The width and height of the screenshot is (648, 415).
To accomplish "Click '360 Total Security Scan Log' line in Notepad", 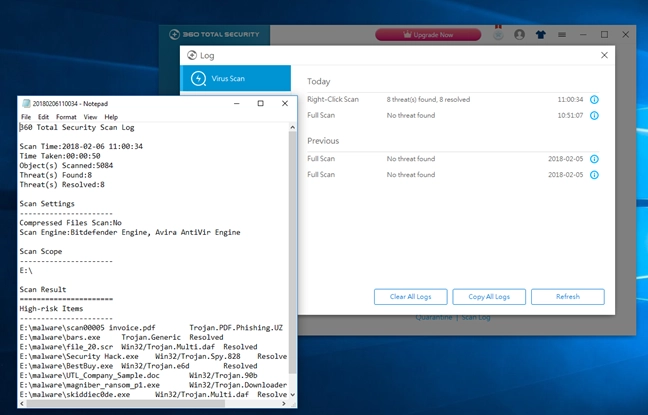I will point(77,127).
